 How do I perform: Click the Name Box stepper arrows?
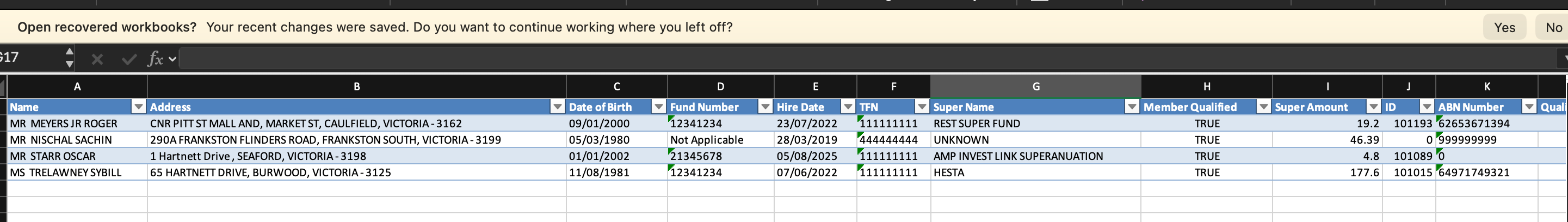(70, 57)
